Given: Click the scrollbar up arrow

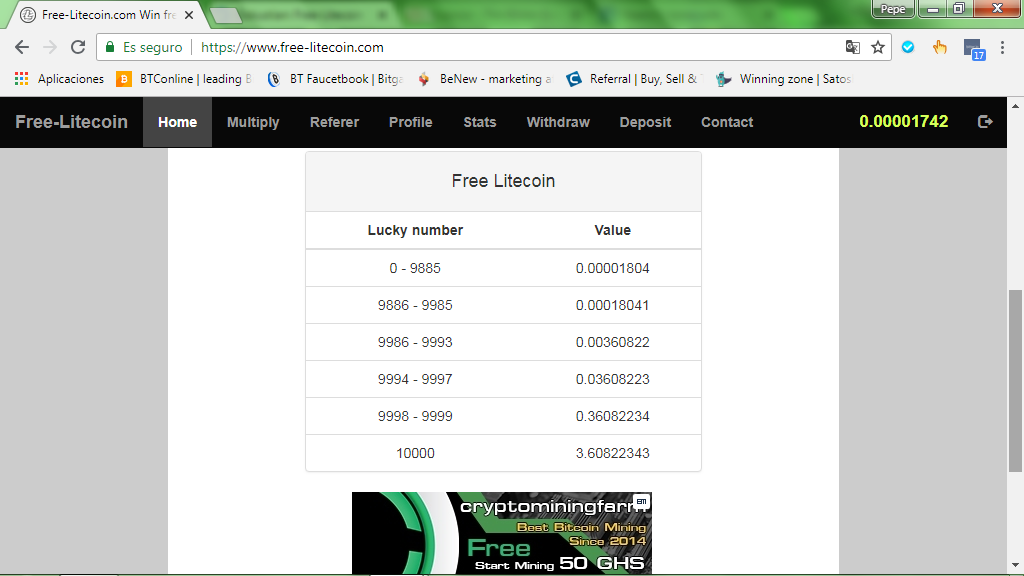Looking at the screenshot, I should (x=1015, y=105).
